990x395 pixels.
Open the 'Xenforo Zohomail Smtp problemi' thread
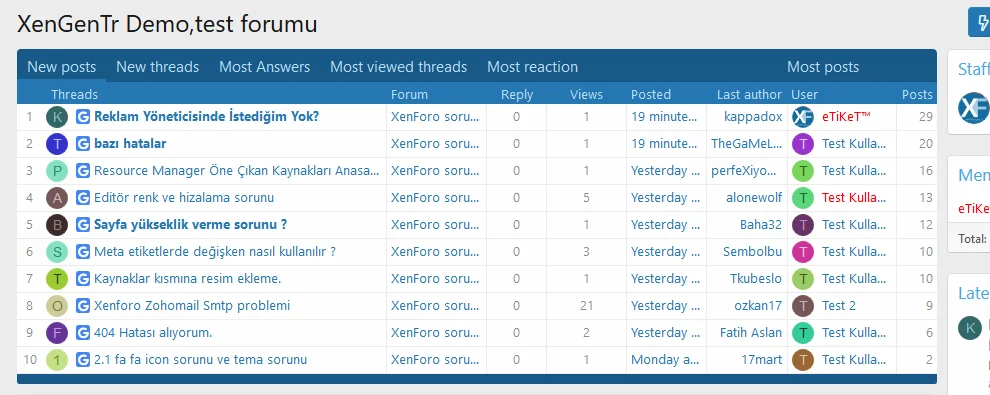tap(192, 306)
